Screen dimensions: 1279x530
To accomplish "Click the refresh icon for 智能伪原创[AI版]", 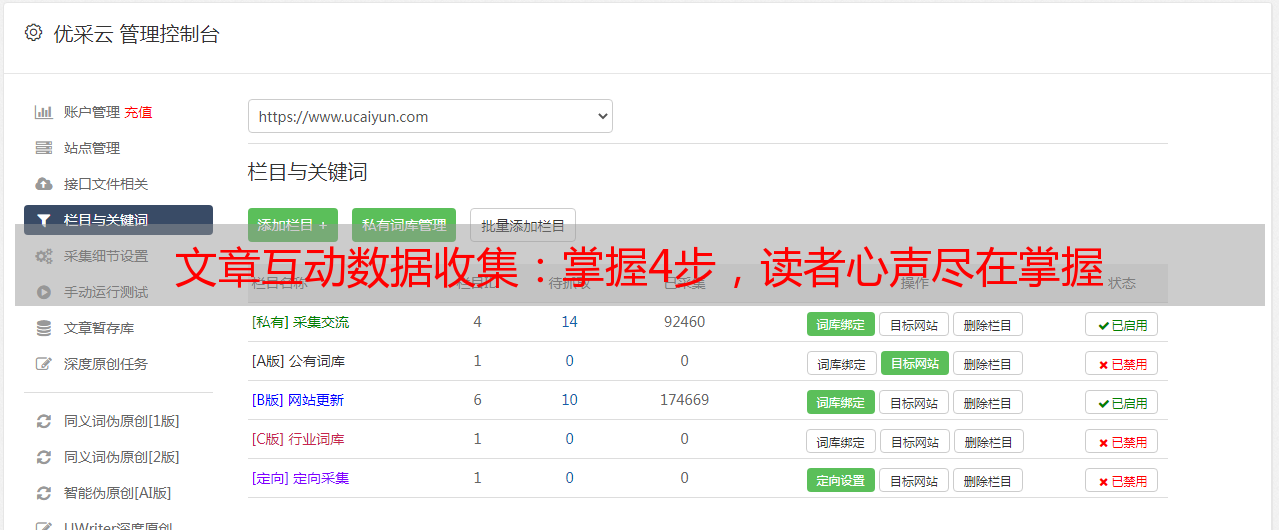I will point(43,493).
